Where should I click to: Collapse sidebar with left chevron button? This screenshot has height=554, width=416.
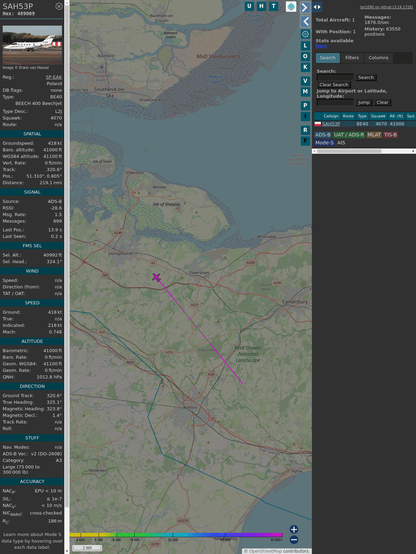click(305, 22)
